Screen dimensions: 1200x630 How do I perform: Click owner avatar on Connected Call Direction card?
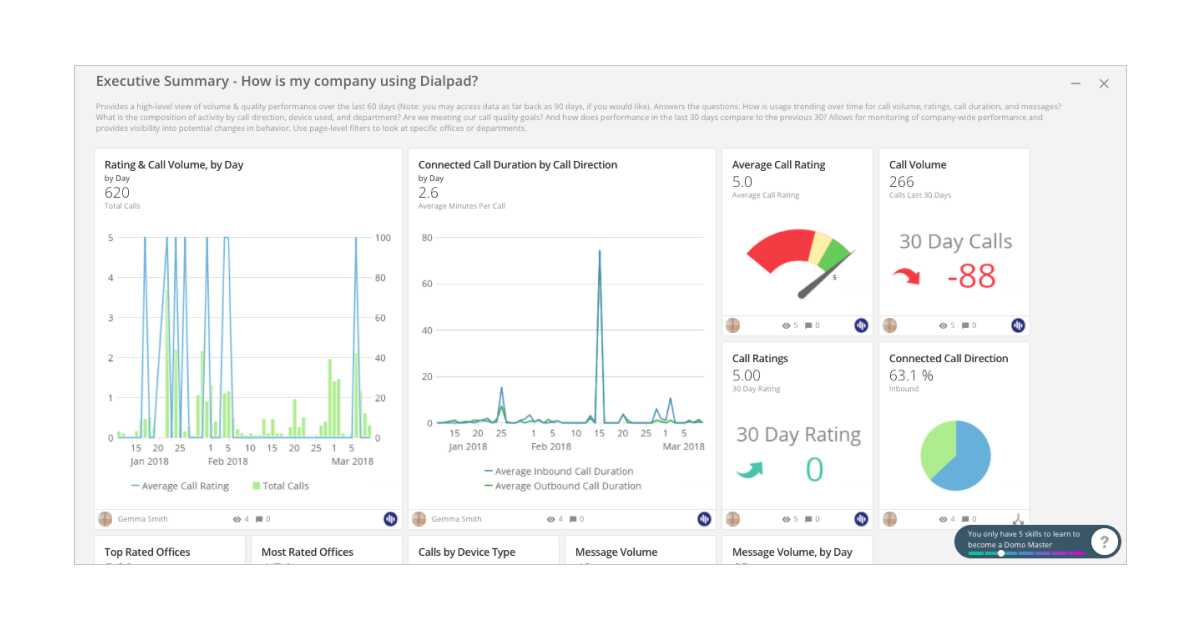890,519
